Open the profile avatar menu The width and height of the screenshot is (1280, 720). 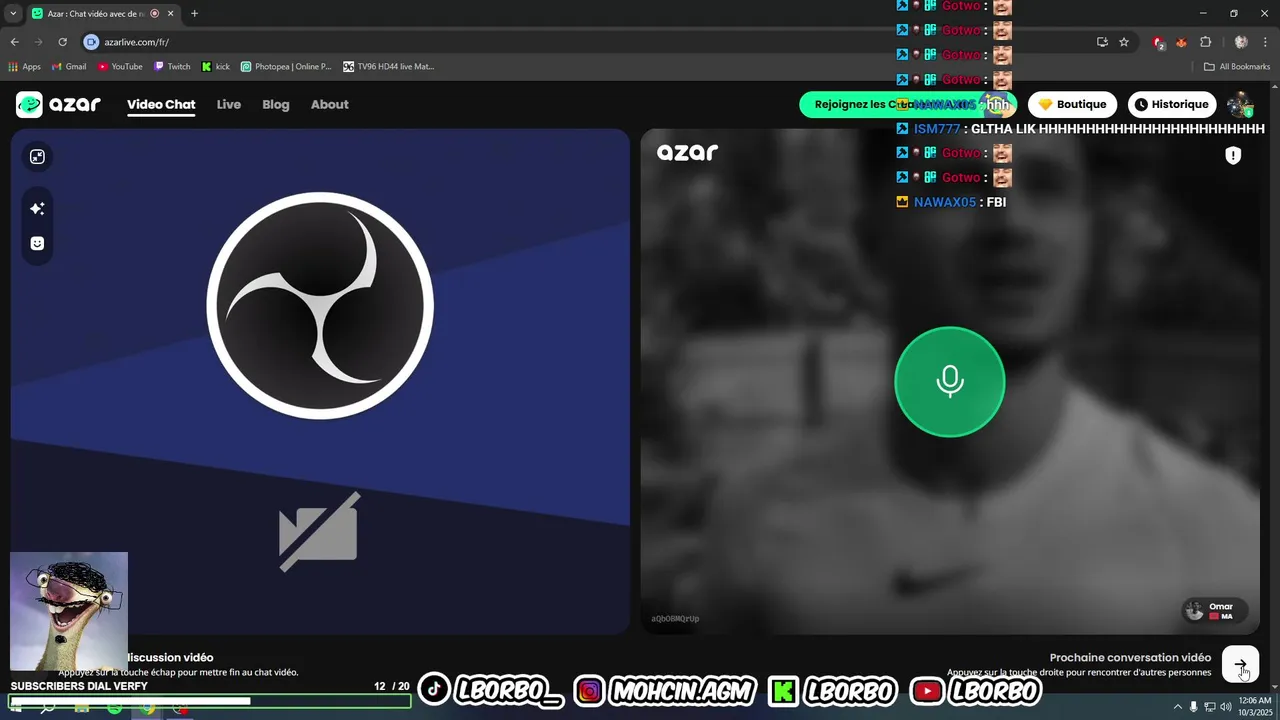pos(1240,104)
